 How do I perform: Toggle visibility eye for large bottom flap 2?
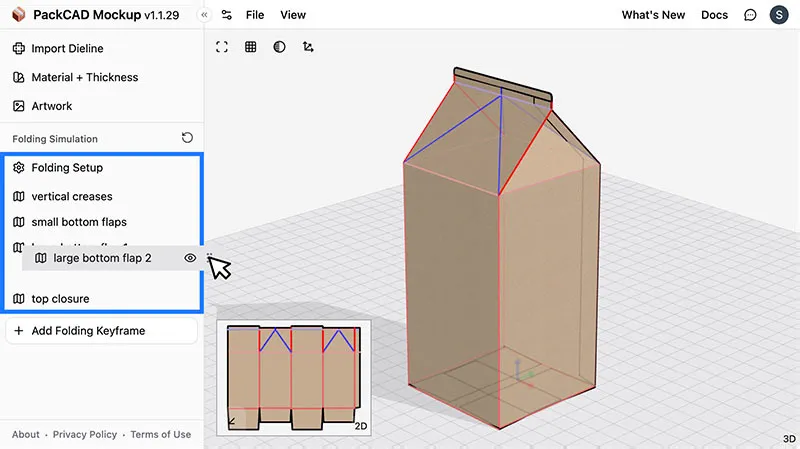(190, 258)
